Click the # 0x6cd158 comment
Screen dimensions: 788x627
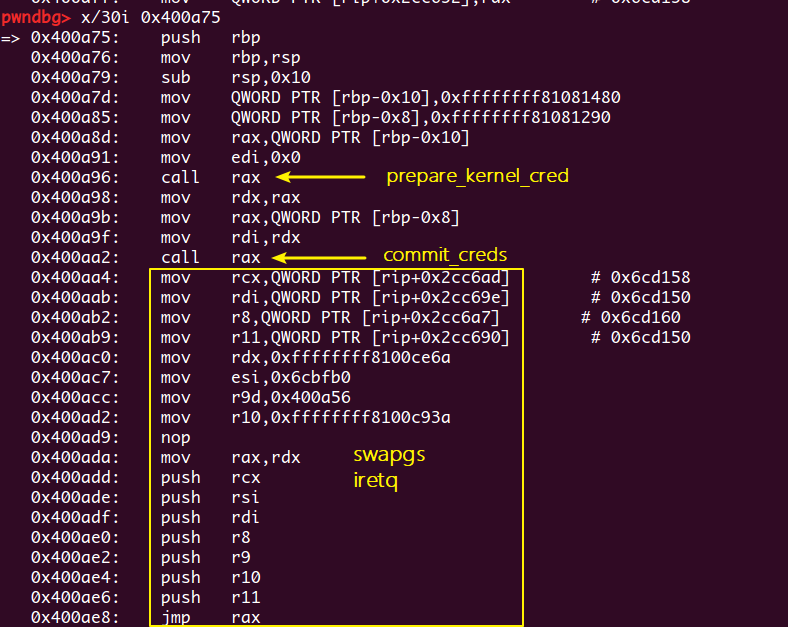[x=640, y=277]
